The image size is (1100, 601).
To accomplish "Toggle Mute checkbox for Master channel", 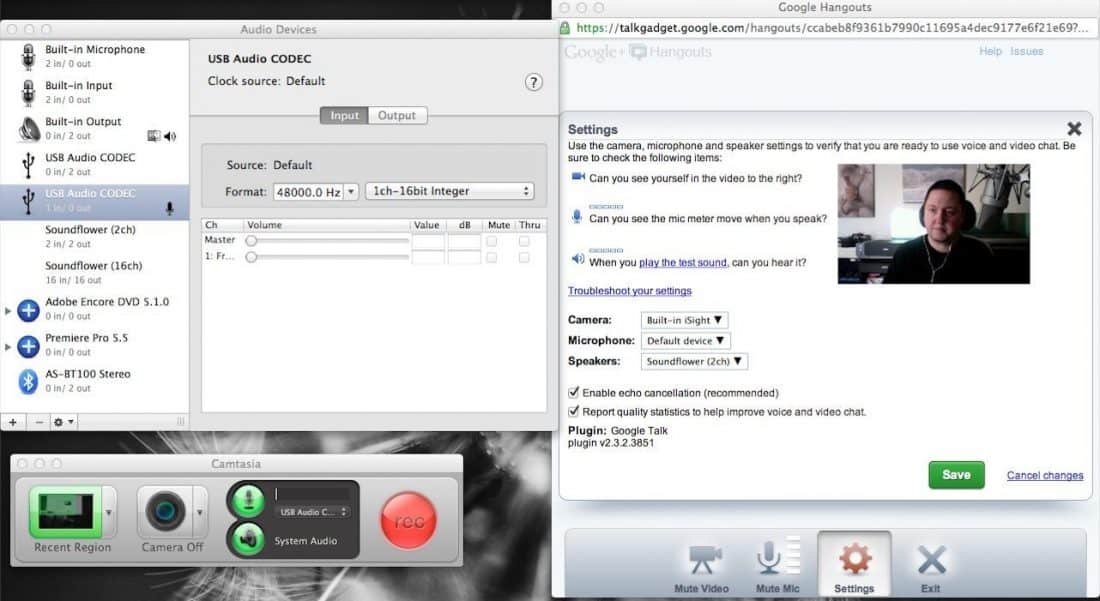I will coord(491,241).
